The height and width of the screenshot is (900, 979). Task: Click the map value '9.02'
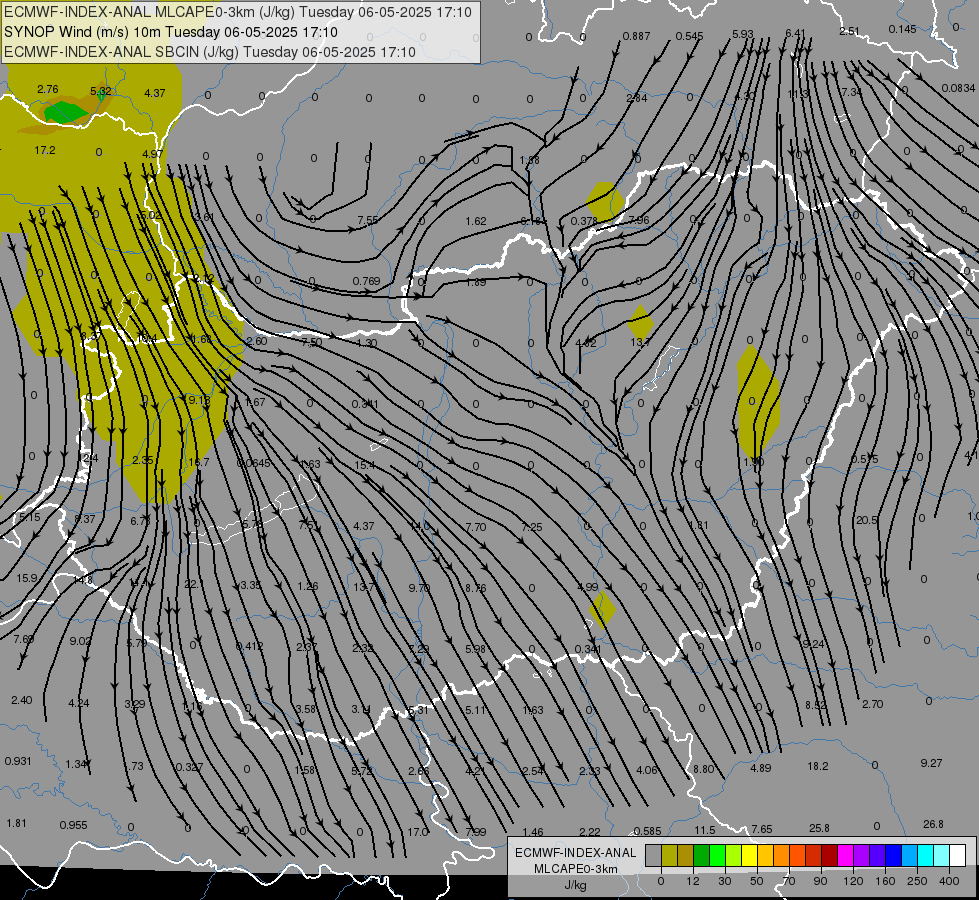pyautogui.click(x=80, y=641)
